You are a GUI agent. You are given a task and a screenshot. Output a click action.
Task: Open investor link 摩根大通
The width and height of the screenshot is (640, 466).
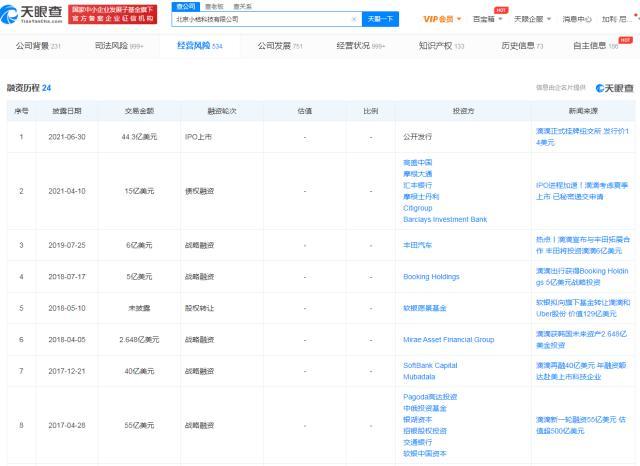pos(418,174)
